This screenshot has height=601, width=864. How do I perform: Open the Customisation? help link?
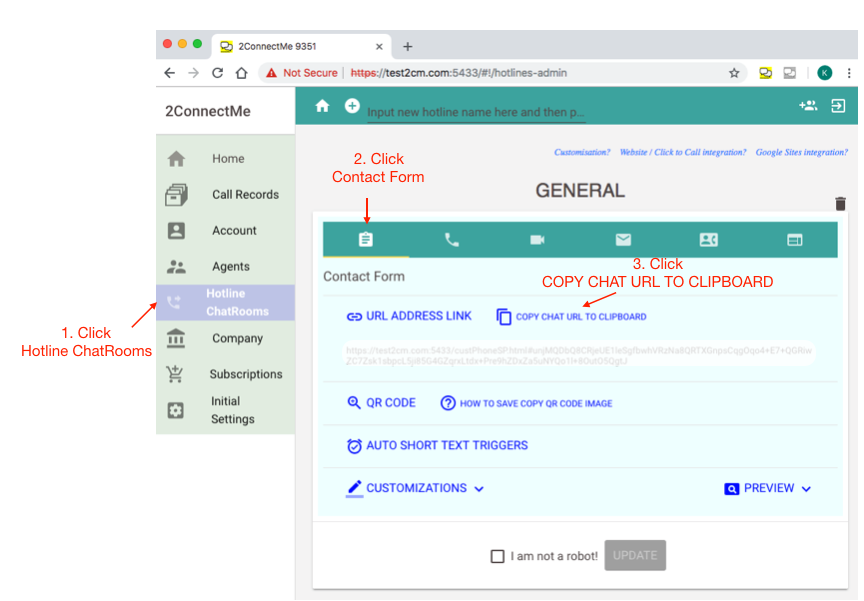pyautogui.click(x=582, y=153)
